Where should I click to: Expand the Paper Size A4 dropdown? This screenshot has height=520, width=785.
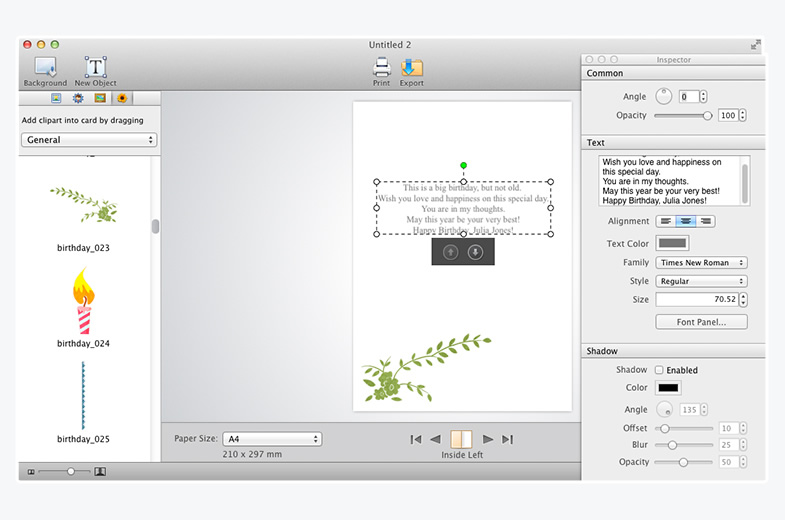pyautogui.click(x=272, y=439)
